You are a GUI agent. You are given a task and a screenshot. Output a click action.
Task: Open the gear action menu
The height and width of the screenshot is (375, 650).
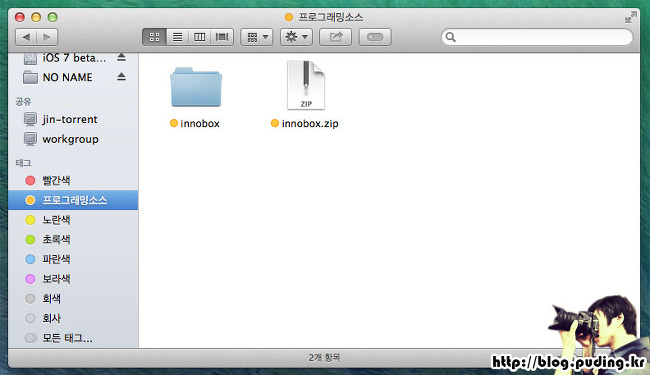point(296,37)
